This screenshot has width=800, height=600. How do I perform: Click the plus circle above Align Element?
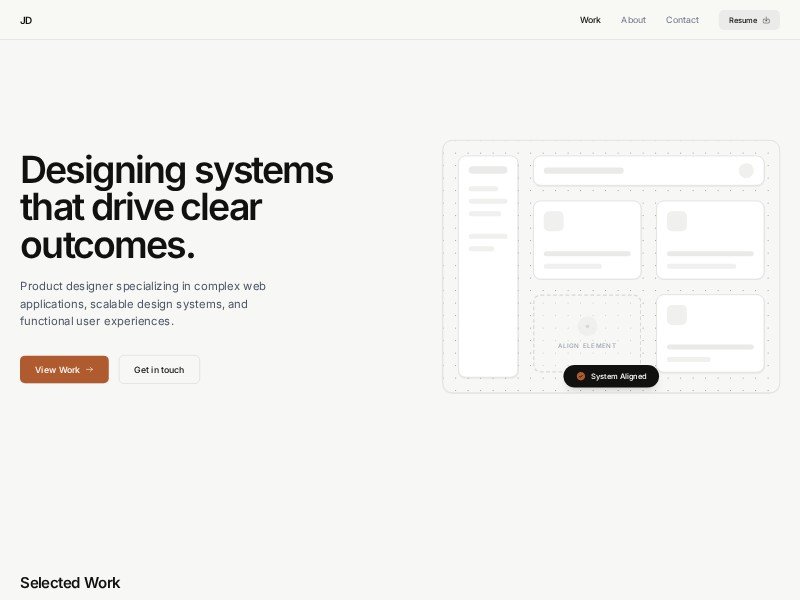point(587,326)
